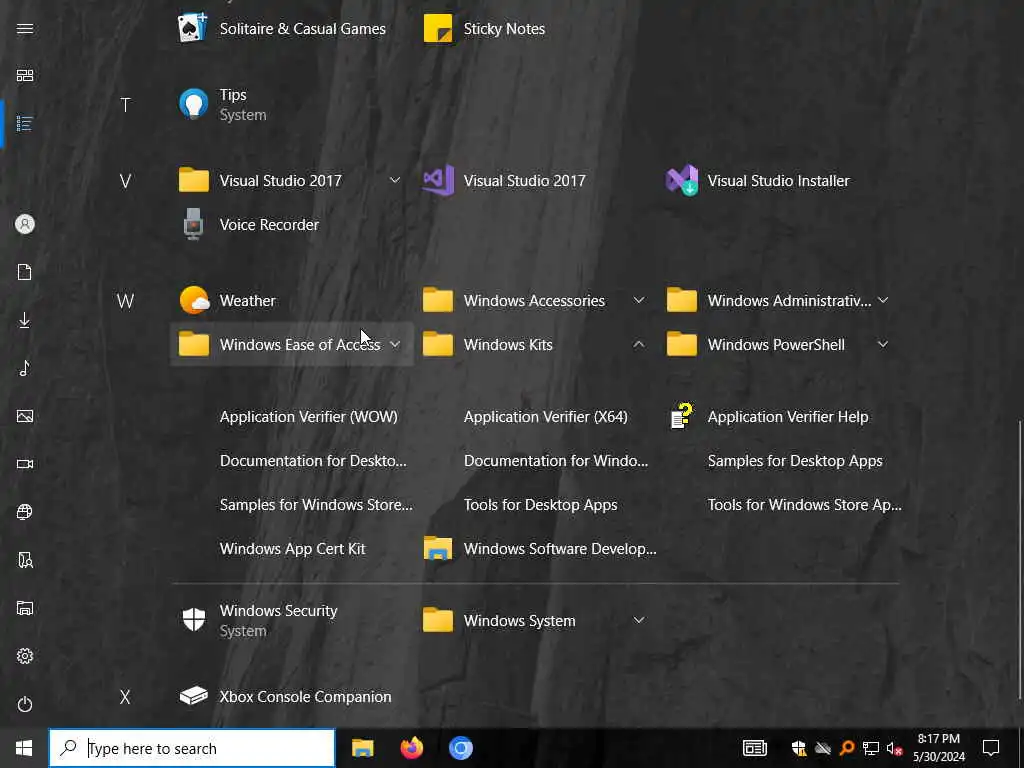Open Samples for Windows Store entry

pos(291,505)
